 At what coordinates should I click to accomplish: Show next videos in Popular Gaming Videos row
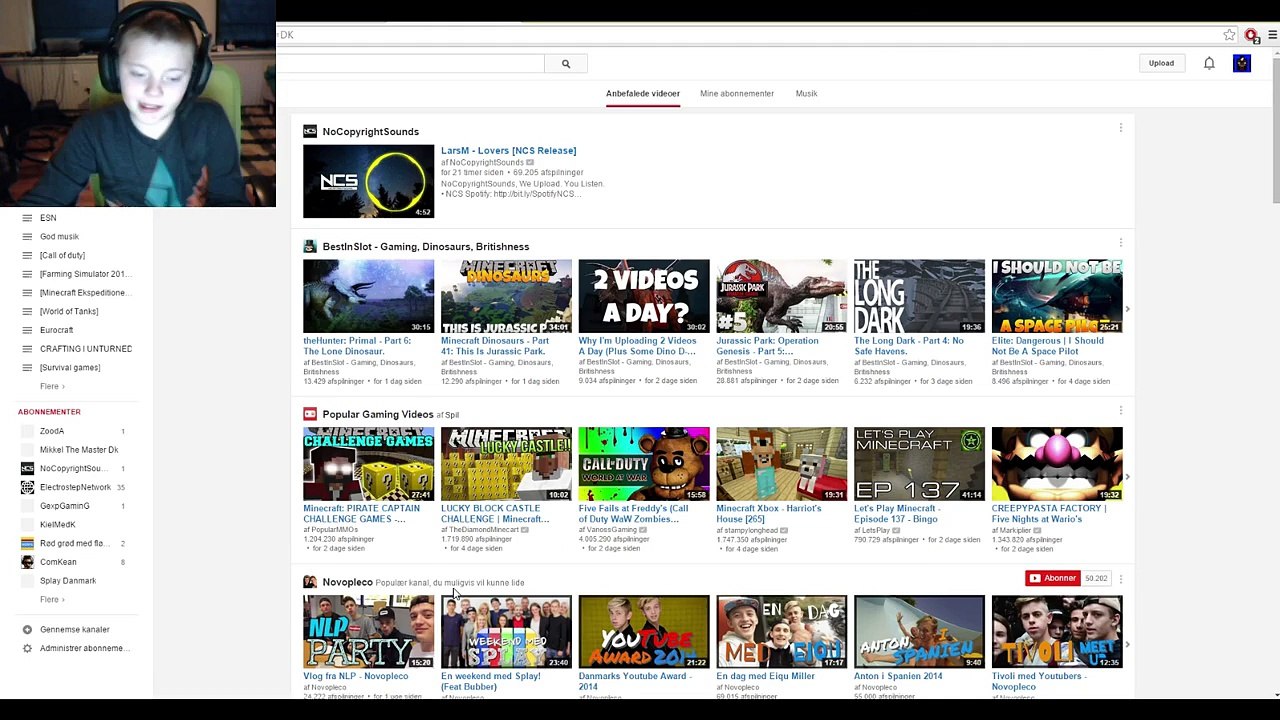coord(1128,477)
